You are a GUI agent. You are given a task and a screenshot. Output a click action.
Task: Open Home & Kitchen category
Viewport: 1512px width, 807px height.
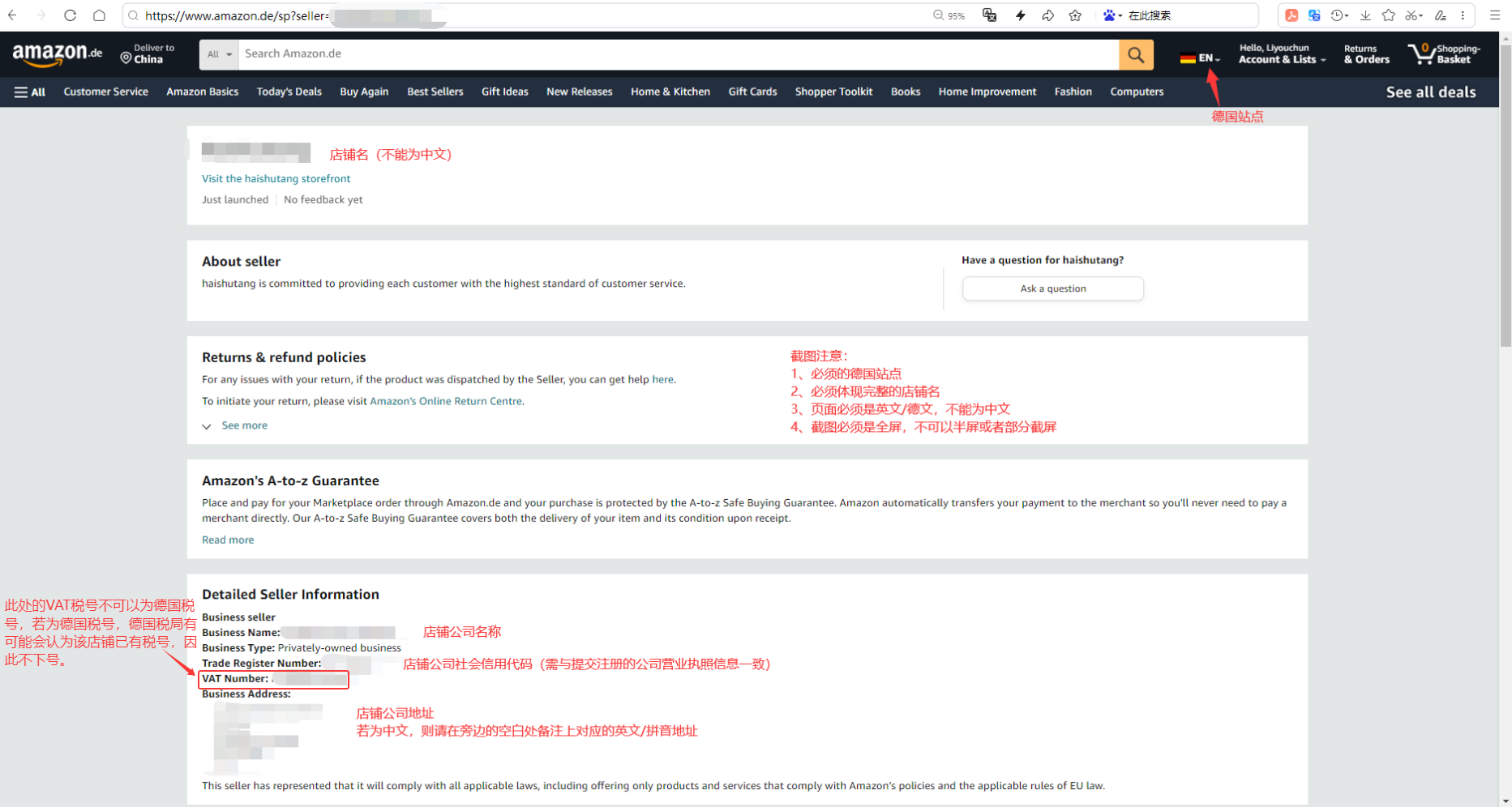pyautogui.click(x=670, y=92)
